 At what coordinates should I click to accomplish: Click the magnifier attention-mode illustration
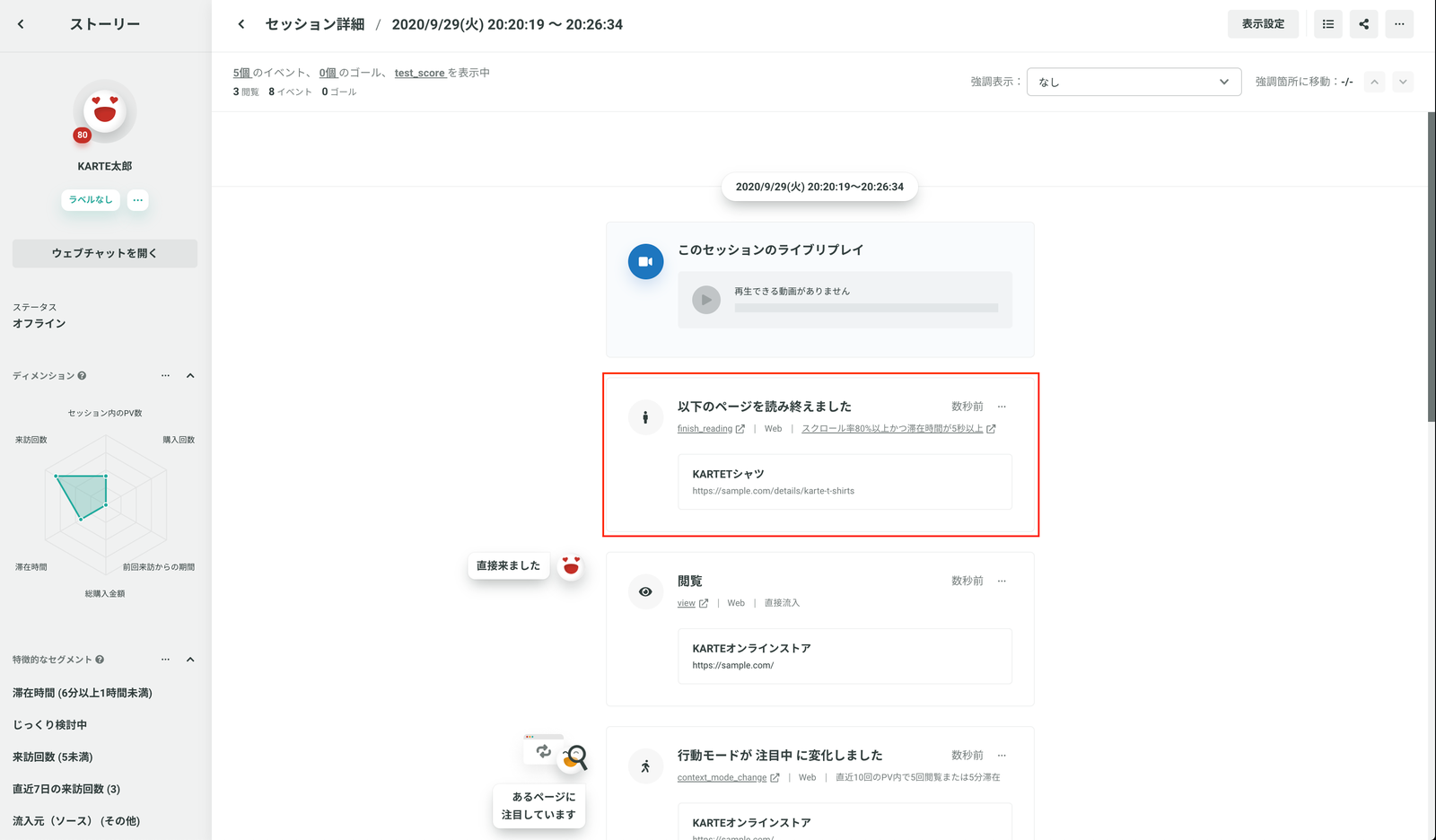[574, 758]
